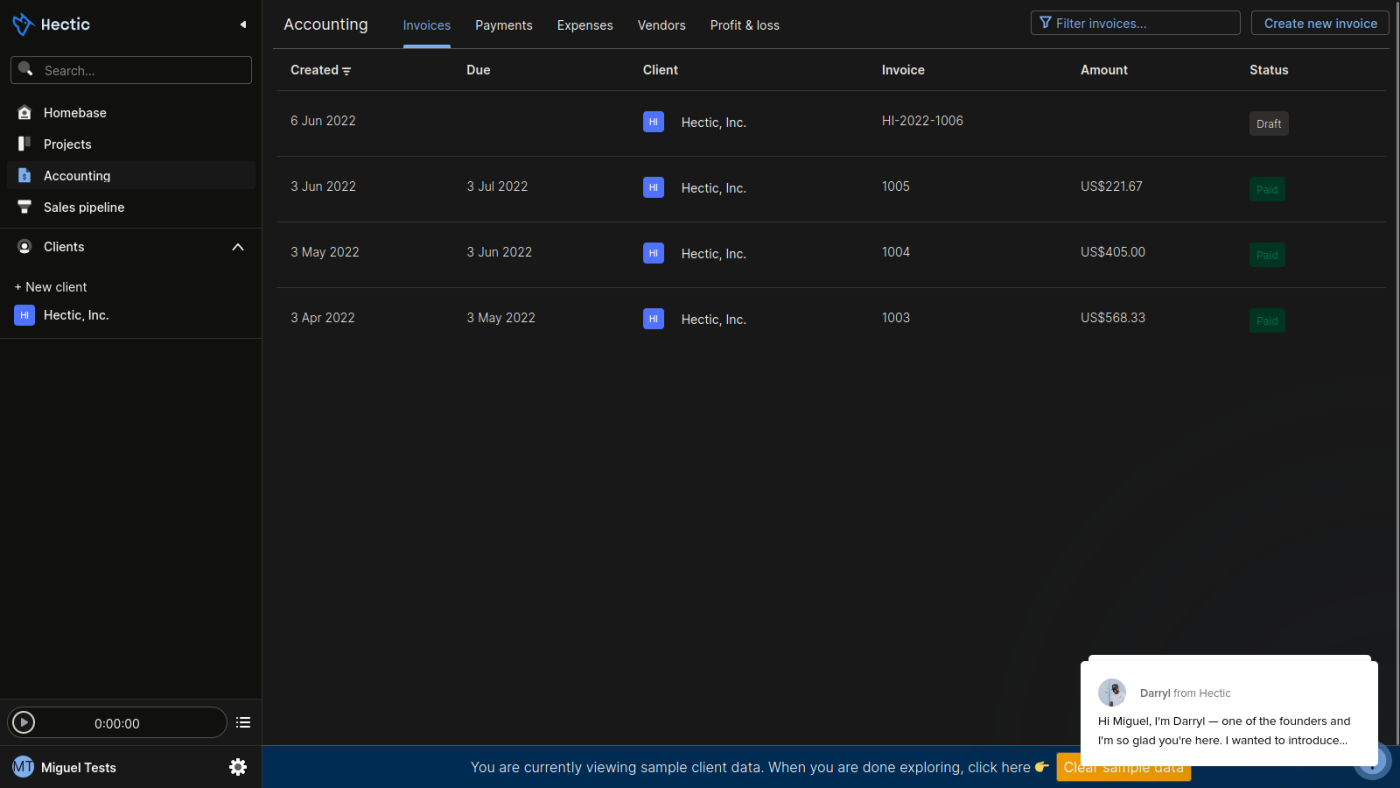The height and width of the screenshot is (788, 1400).
Task: Sort by the Due column header
Action: click(479, 70)
